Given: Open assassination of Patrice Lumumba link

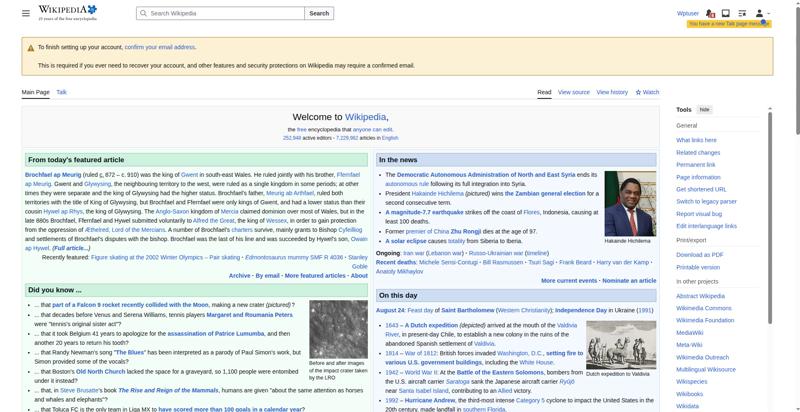Looking at the screenshot, I should (x=216, y=334).
